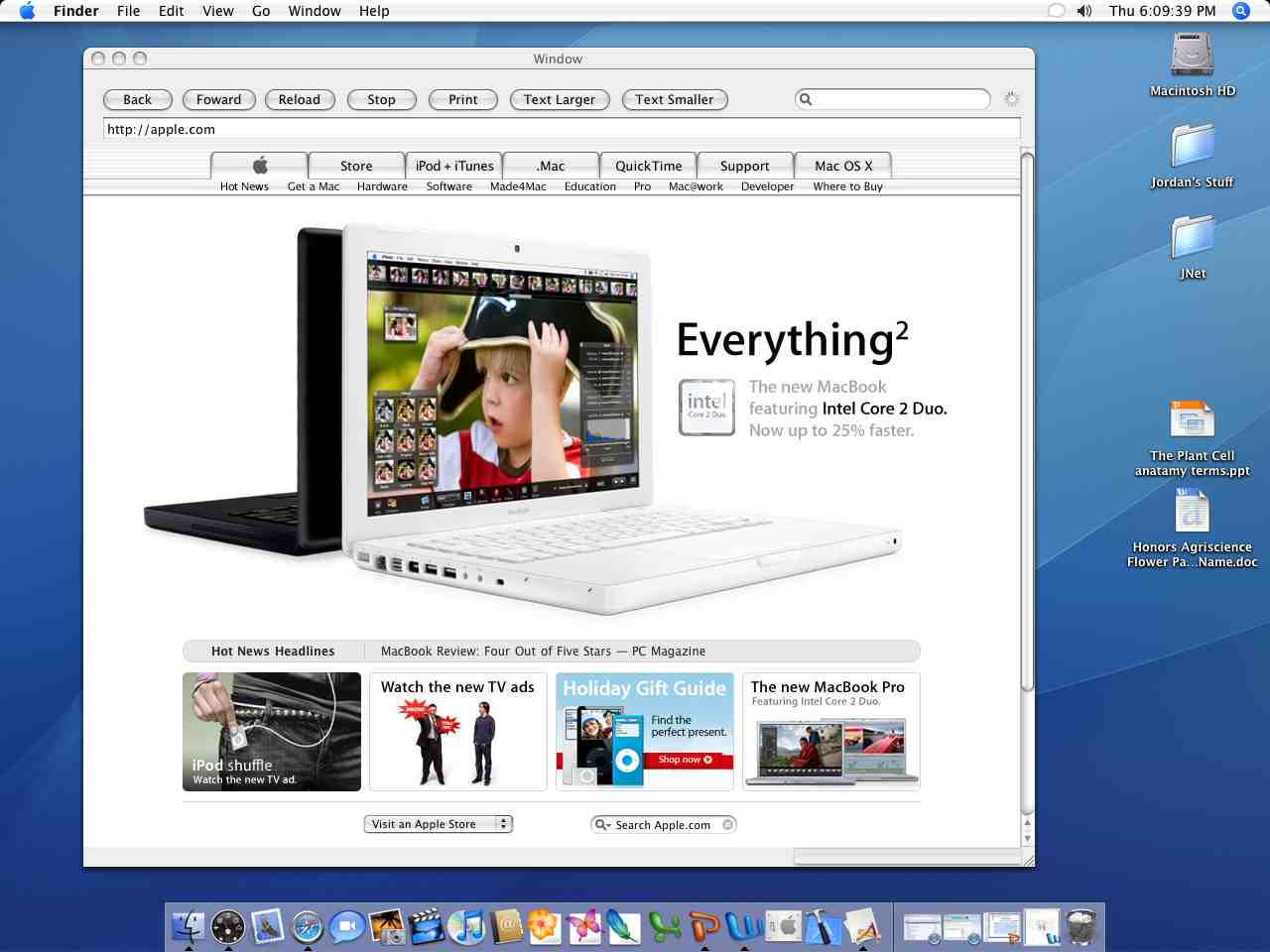Image resolution: width=1270 pixels, height=952 pixels.
Task: Open blue feather icon in Dock
Action: click(624, 927)
